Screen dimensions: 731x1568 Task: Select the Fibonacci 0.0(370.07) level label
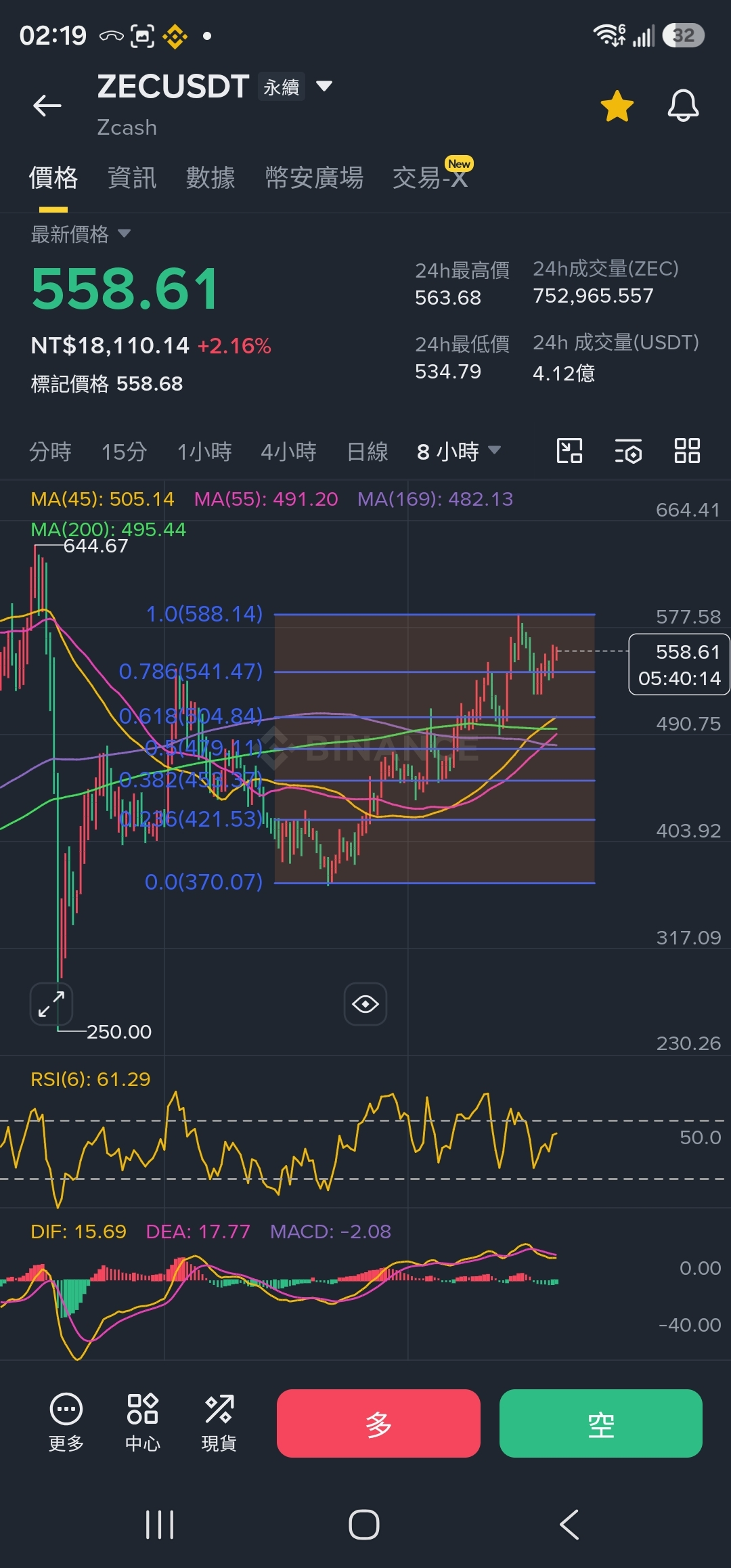tap(204, 882)
